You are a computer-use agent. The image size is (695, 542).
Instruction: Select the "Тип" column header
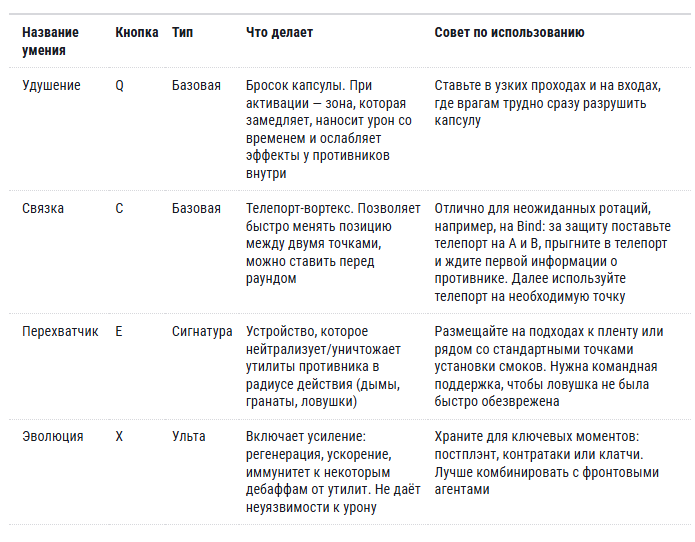pos(183,33)
